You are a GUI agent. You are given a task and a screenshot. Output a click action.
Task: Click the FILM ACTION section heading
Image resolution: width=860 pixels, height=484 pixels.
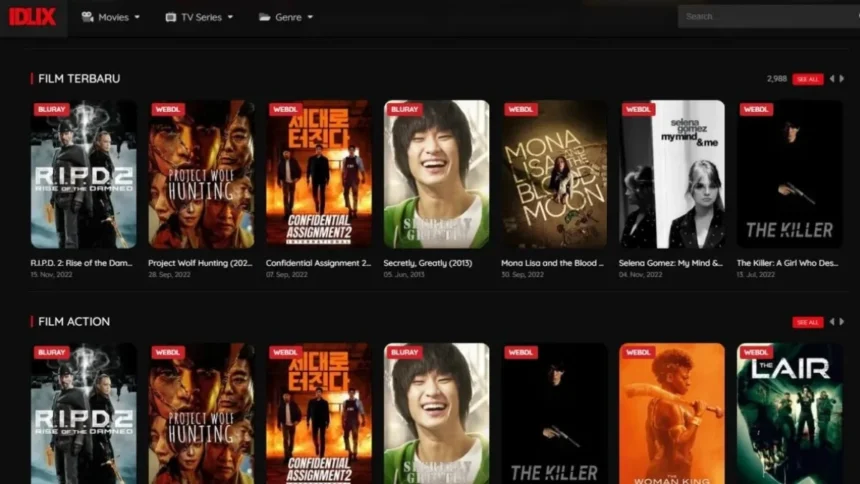(74, 322)
